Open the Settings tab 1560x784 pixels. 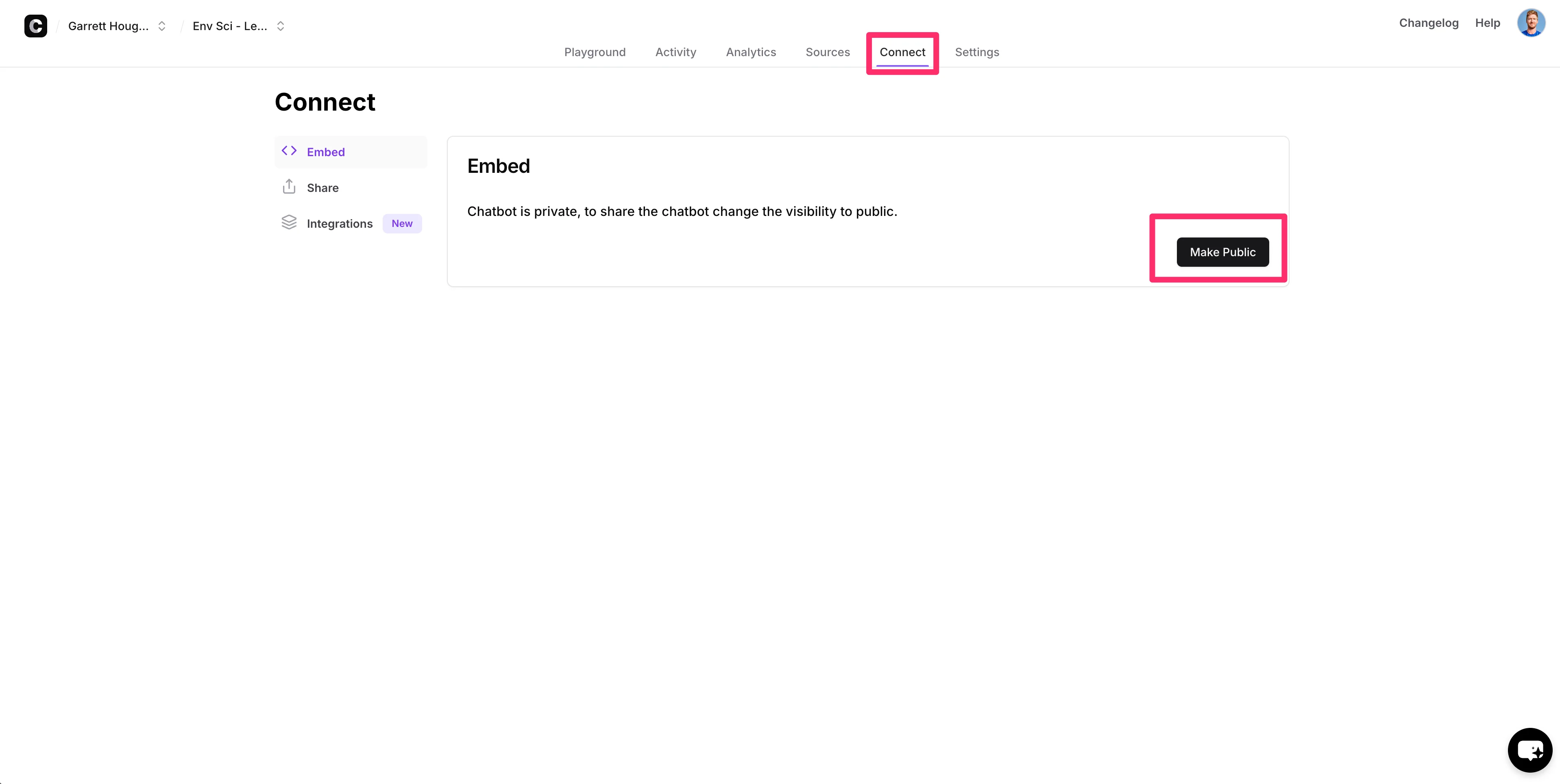[976, 52]
